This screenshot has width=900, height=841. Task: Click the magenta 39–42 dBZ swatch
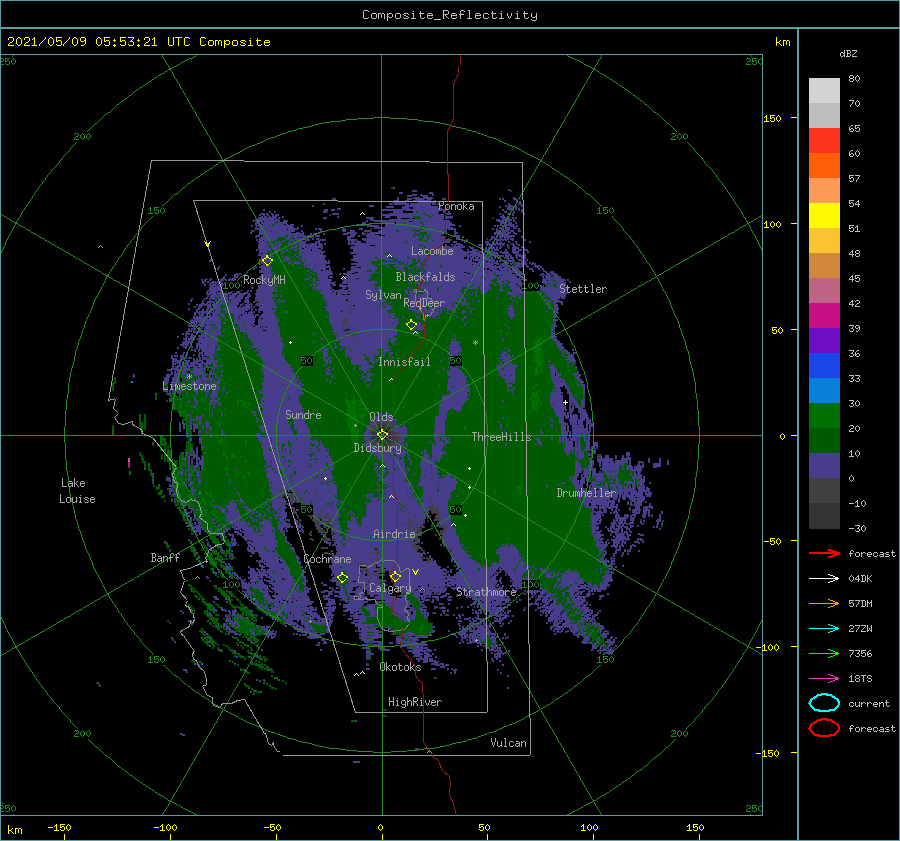pyautogui.click(x=824, y=316)
